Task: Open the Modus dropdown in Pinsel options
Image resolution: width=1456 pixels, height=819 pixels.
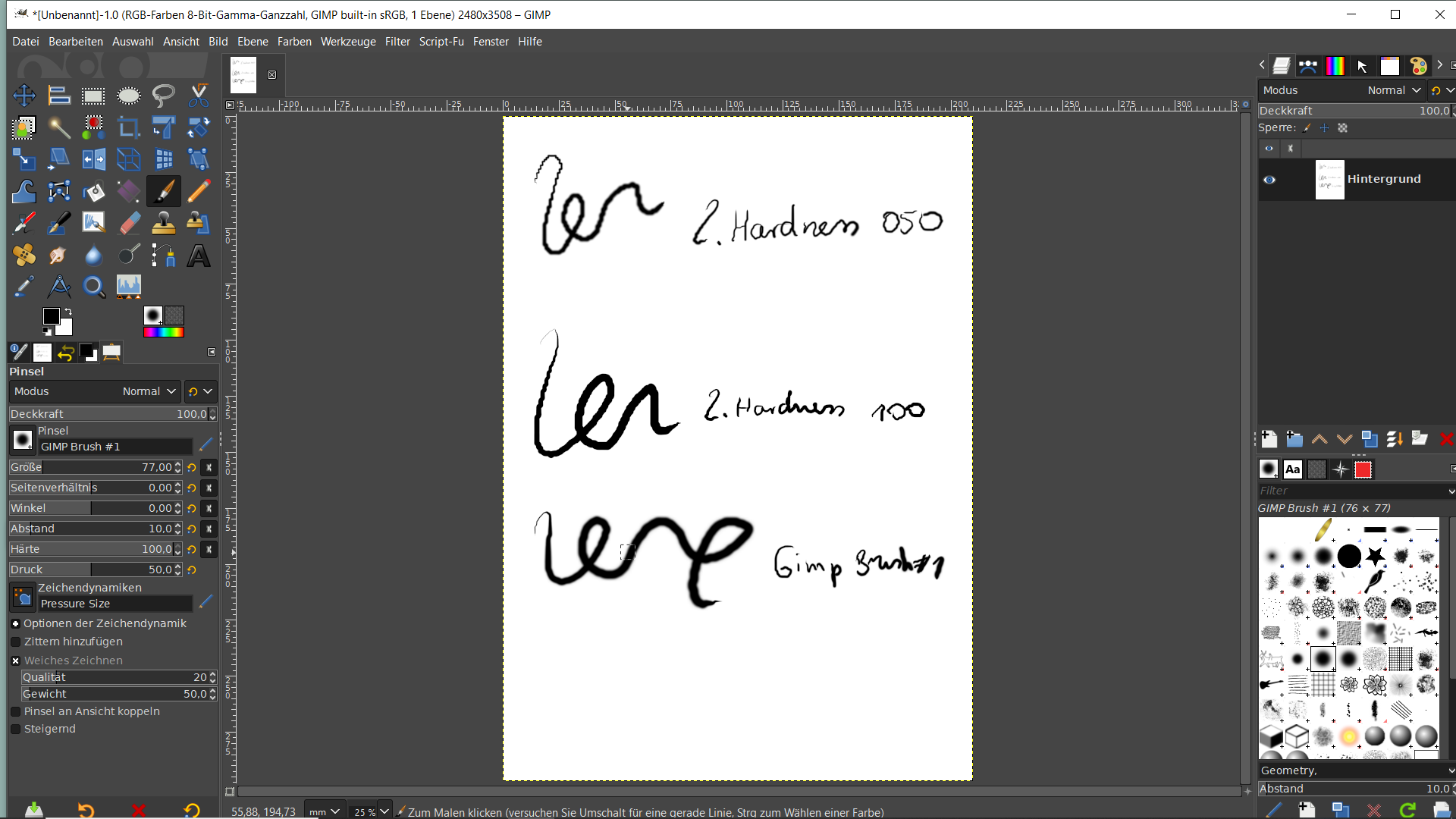Action: [x=95, y=391]
